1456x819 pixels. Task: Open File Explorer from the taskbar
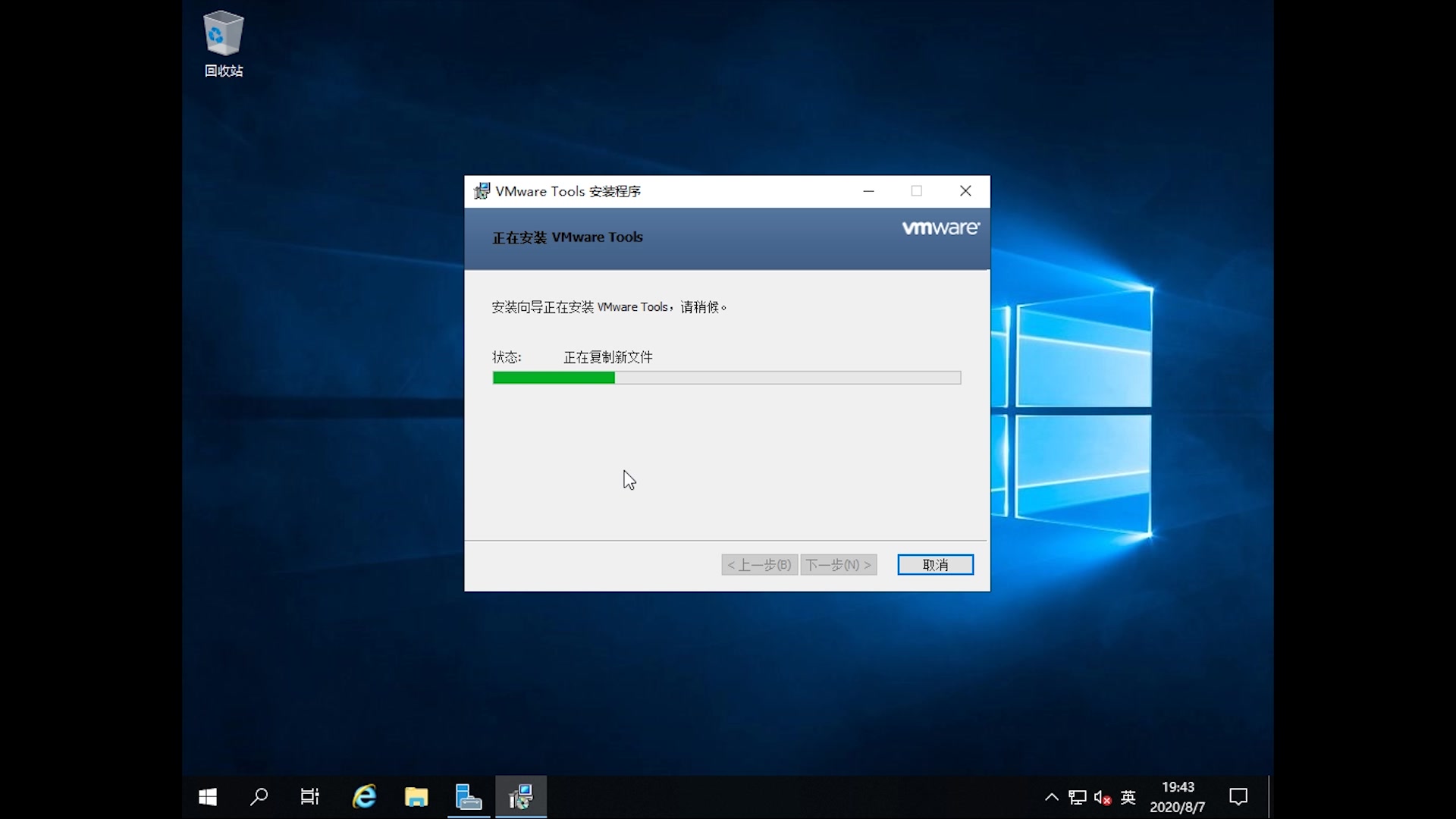coord(416,797)
